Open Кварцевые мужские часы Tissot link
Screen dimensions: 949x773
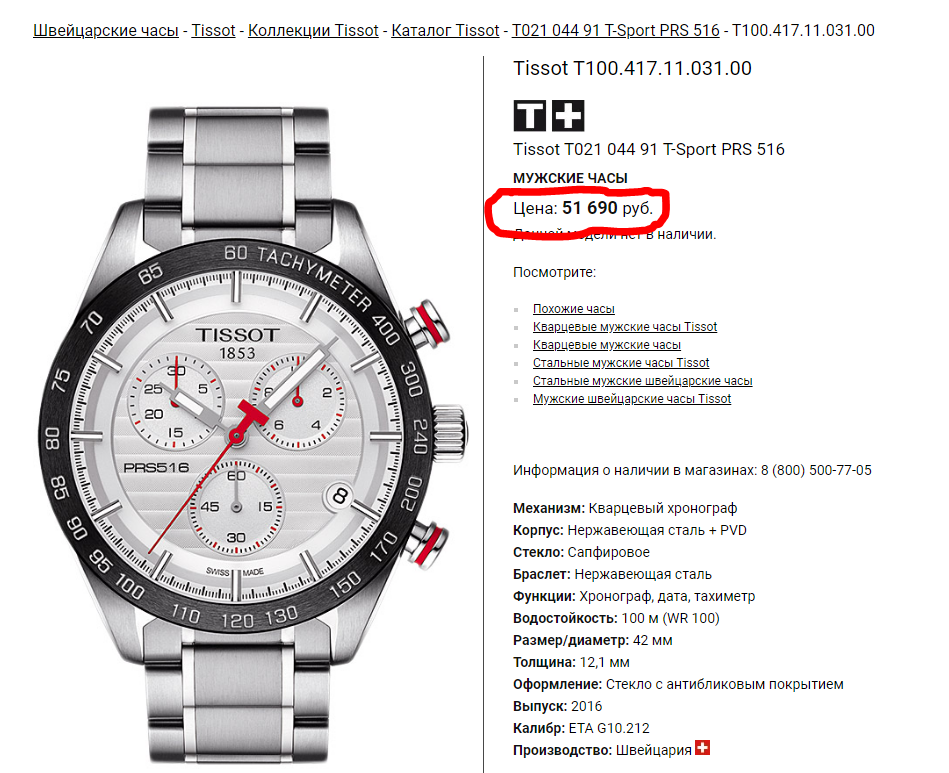click(x=625, y=327)
